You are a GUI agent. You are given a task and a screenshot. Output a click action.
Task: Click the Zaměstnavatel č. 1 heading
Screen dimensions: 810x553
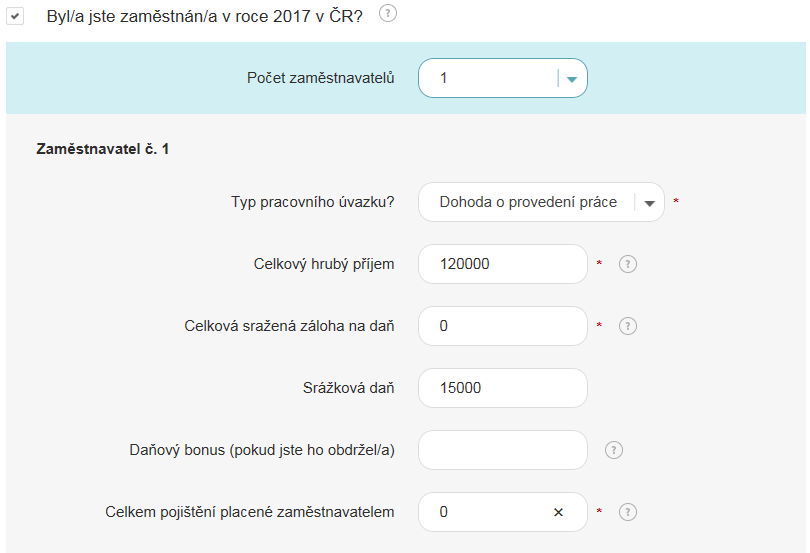click(x=103, y=149)
